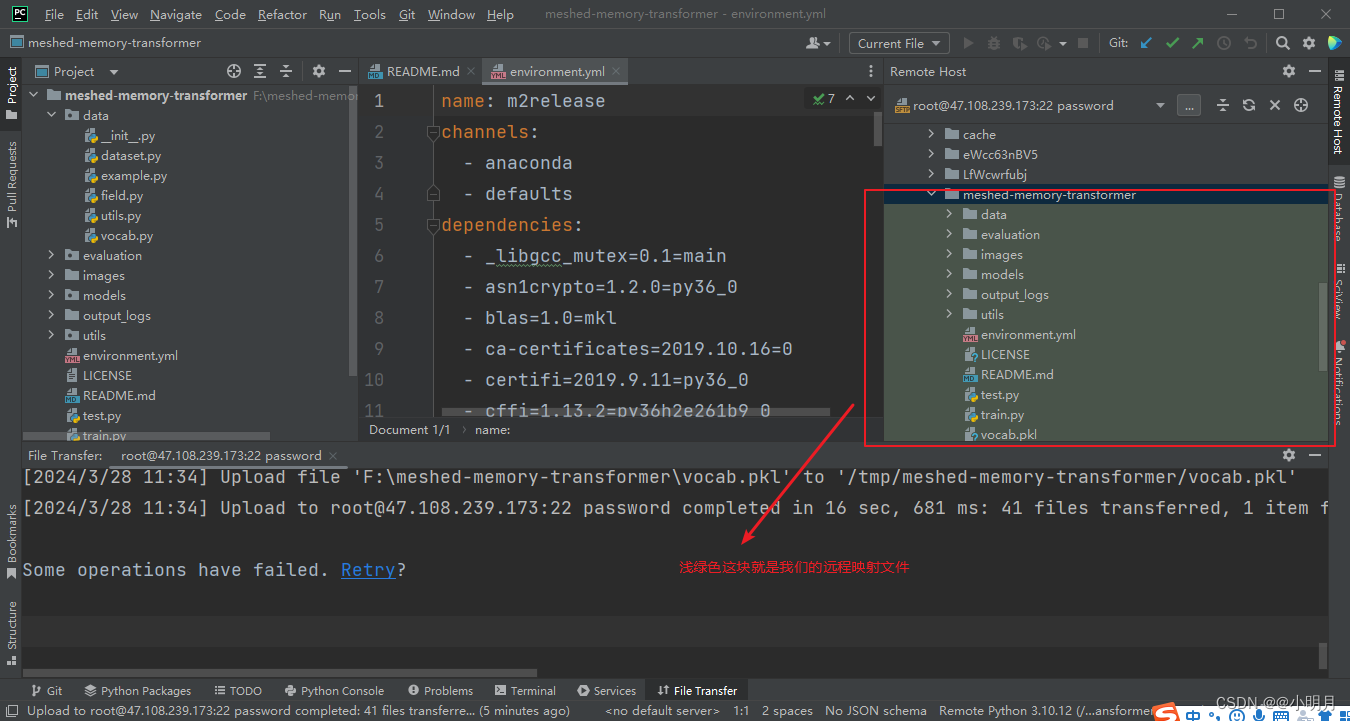This screenshot has height=721, width=1350.
Task: Go to previous highlighted problem arrow
Action: pos(850,98)
